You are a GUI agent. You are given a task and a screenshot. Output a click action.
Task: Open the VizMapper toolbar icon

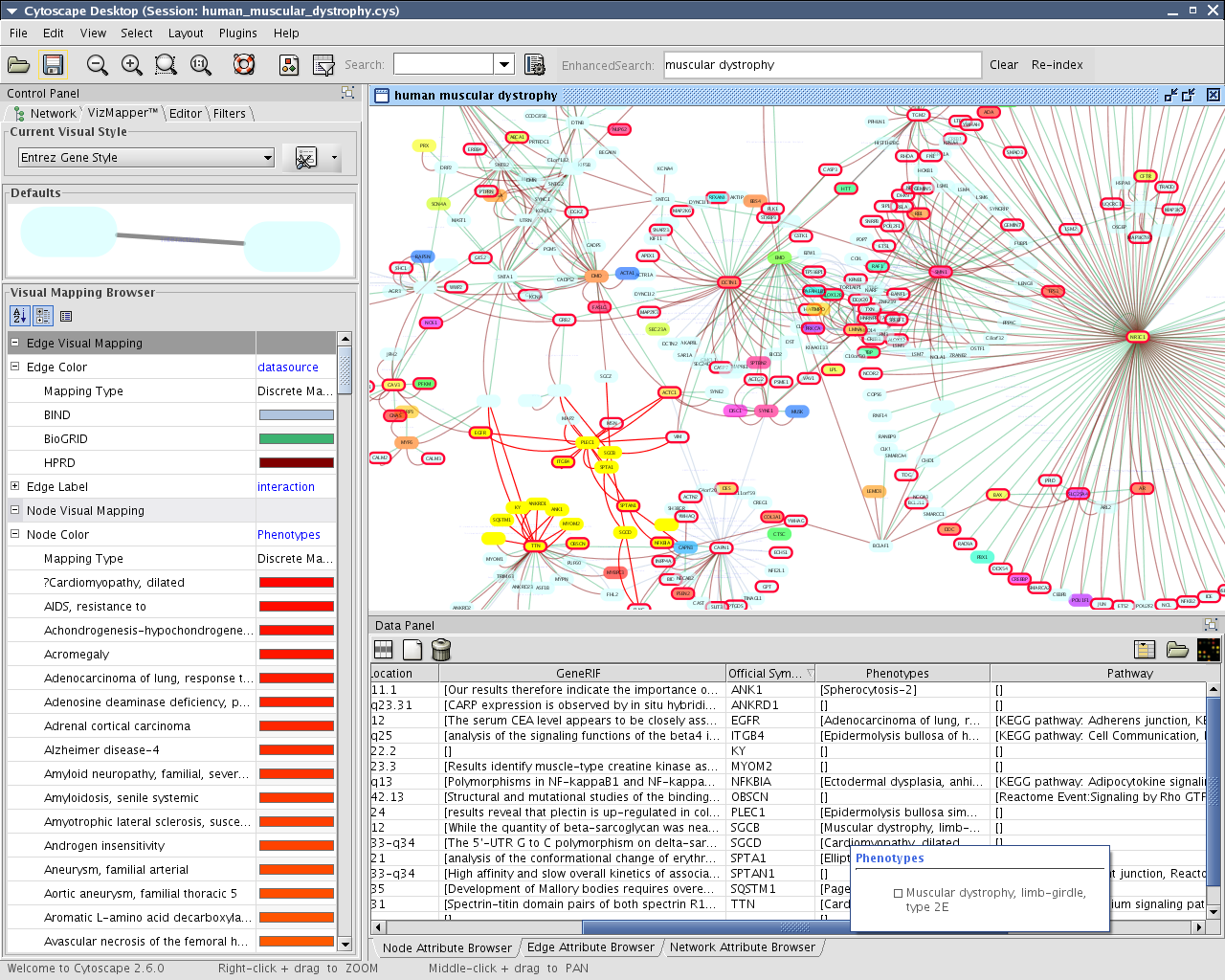[289, 65]
